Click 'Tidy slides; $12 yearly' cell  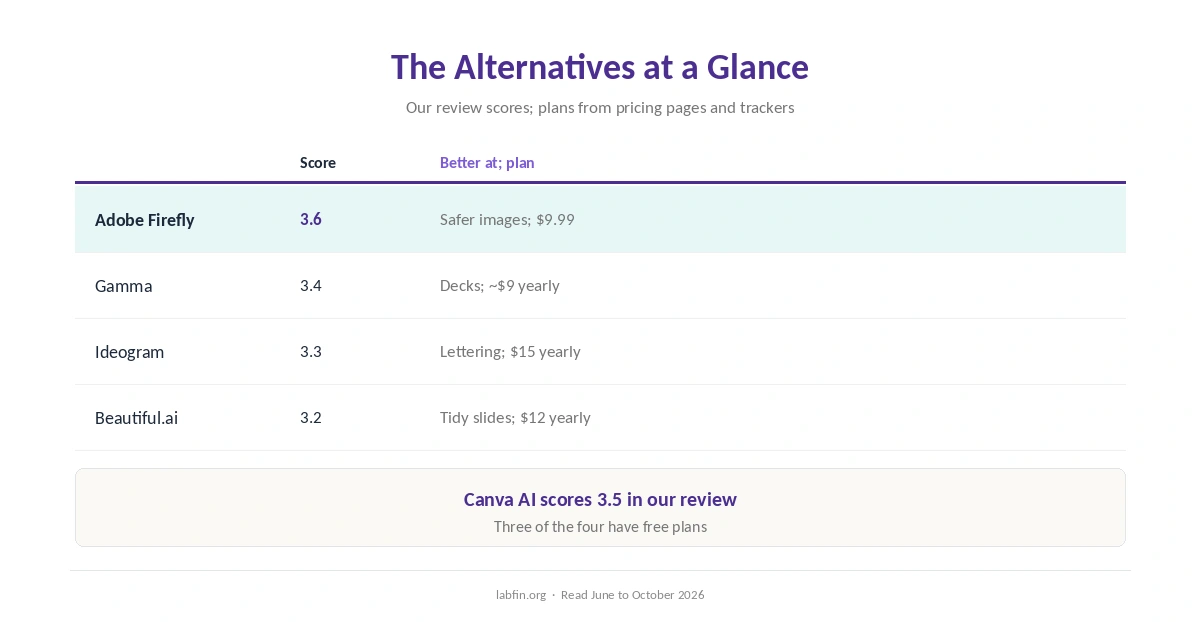click(x=515, y=418)
